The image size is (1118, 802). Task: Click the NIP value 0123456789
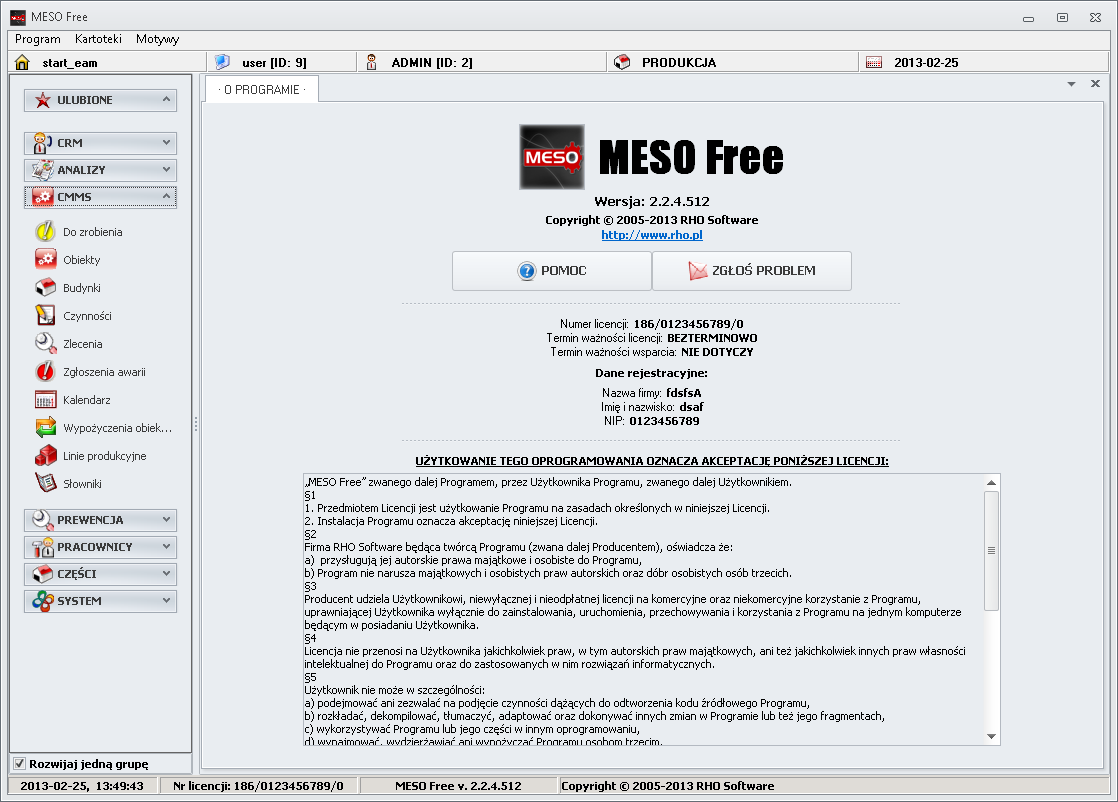pos(665,421)
